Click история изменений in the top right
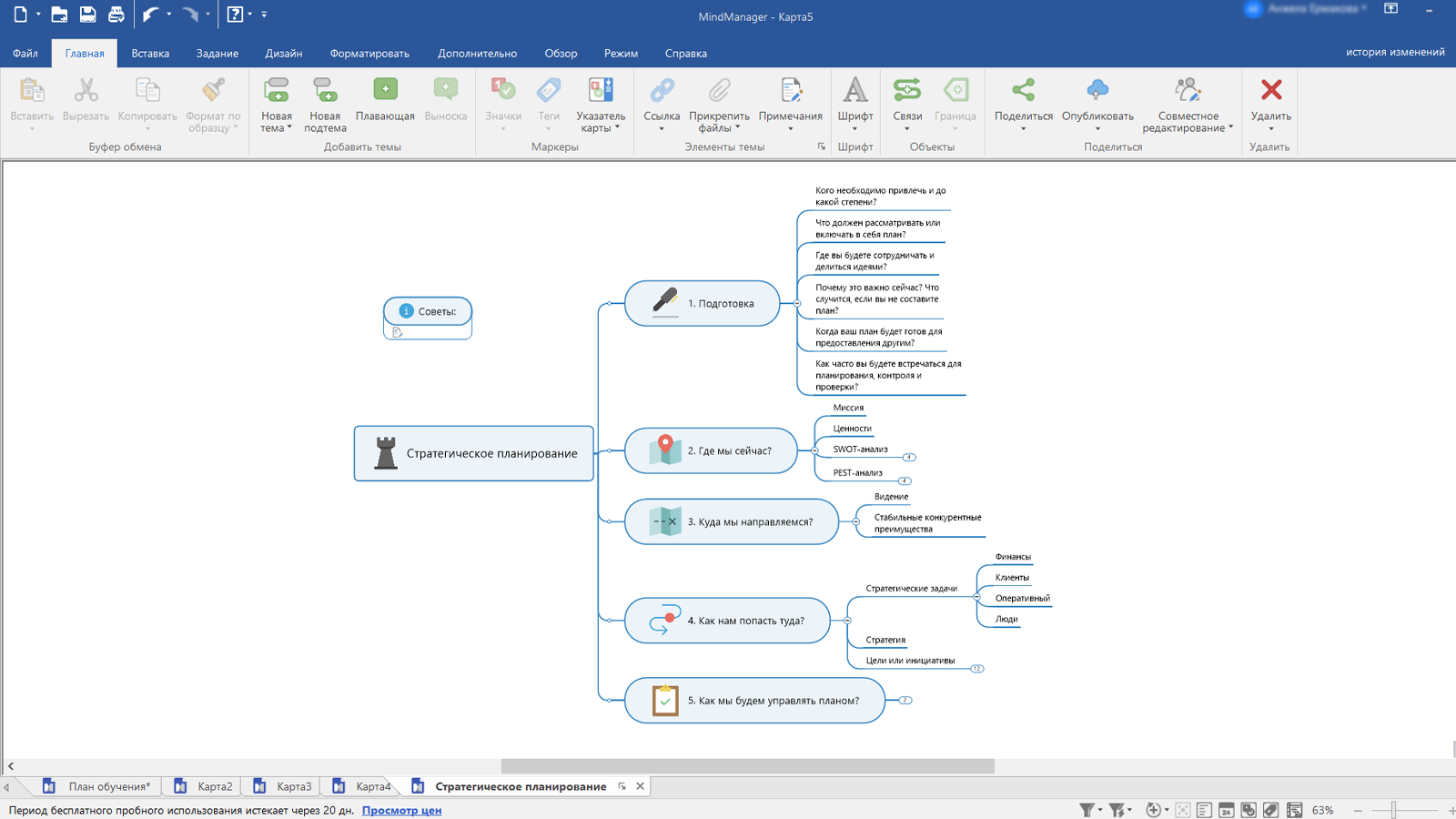The height and width of the screenshot is (819, 1456). coord(1395,52)
